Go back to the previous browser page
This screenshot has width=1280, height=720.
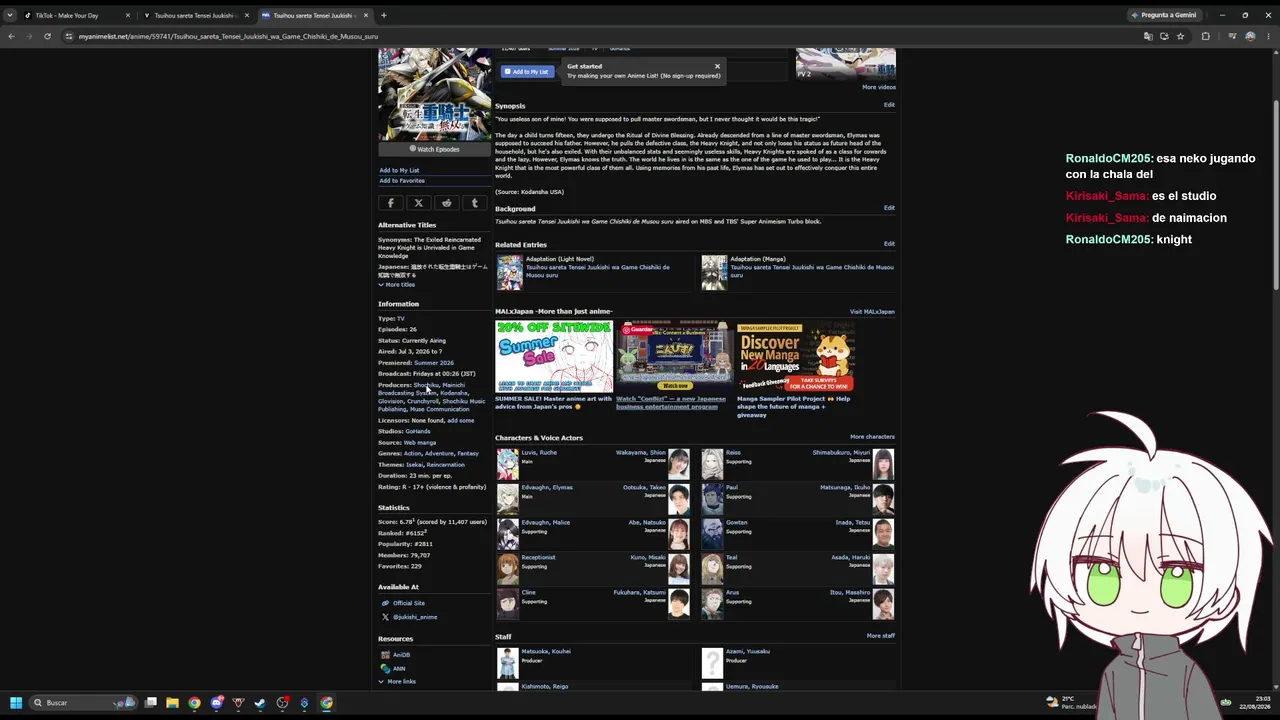11,36
